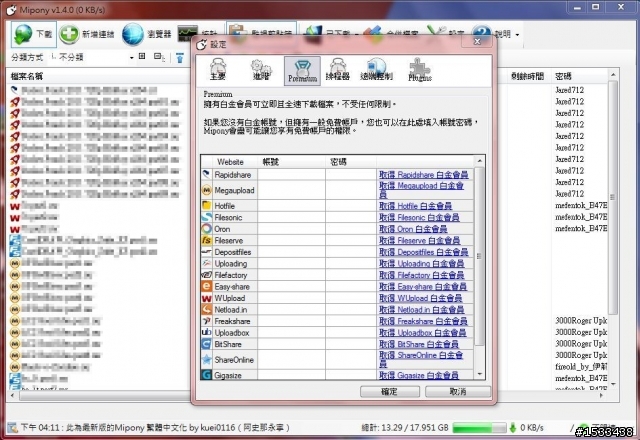Open the Plugins settings tab
This screenshot has height=440, width=640.
pos(420,70)
